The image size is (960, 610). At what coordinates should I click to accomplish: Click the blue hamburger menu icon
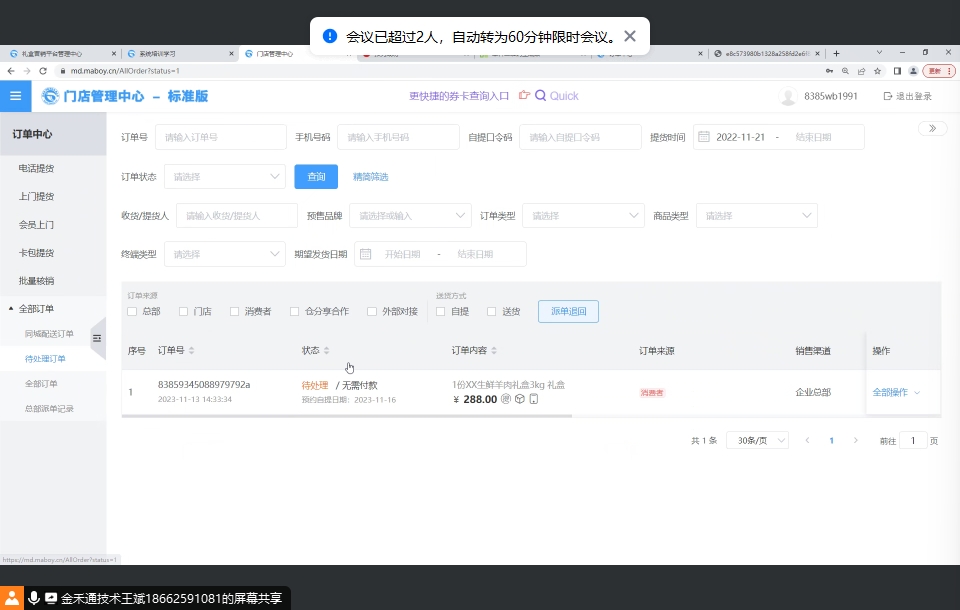tap(15, 96)
